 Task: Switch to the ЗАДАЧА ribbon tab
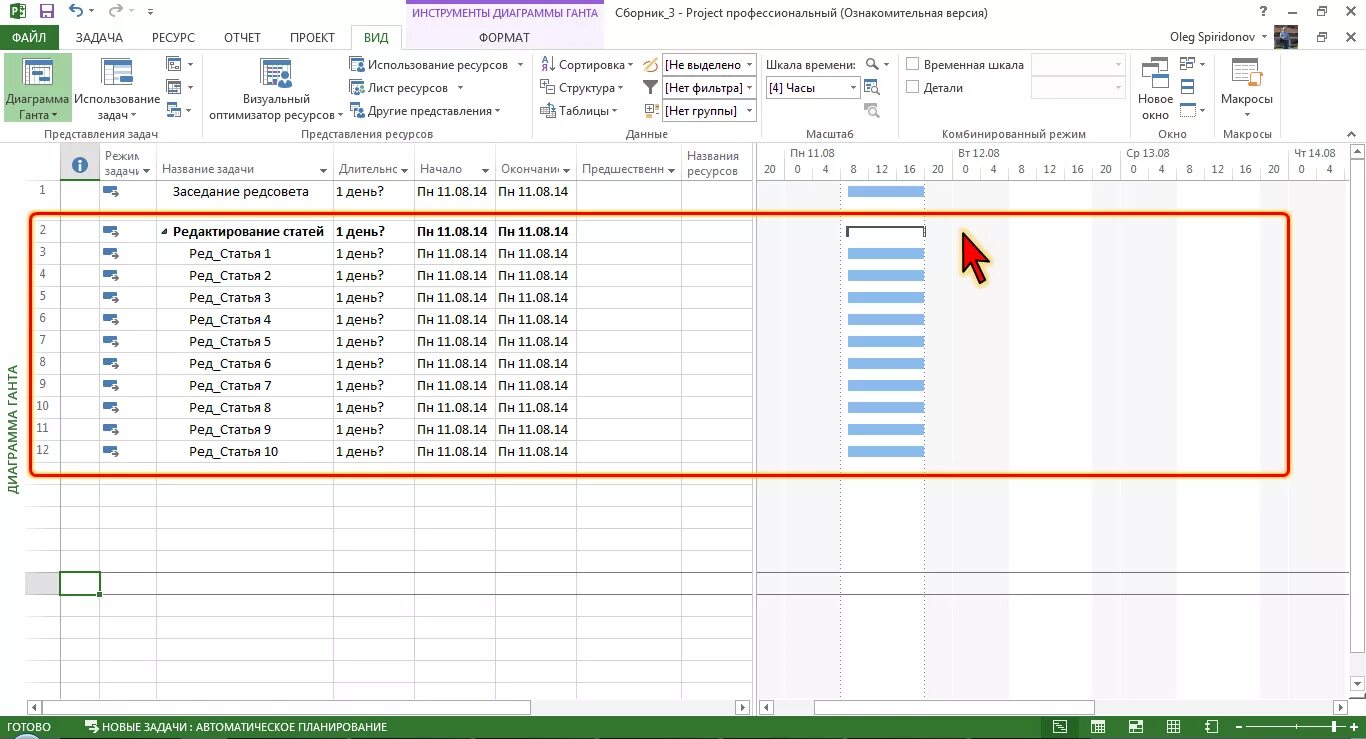(x=98, y=38)
